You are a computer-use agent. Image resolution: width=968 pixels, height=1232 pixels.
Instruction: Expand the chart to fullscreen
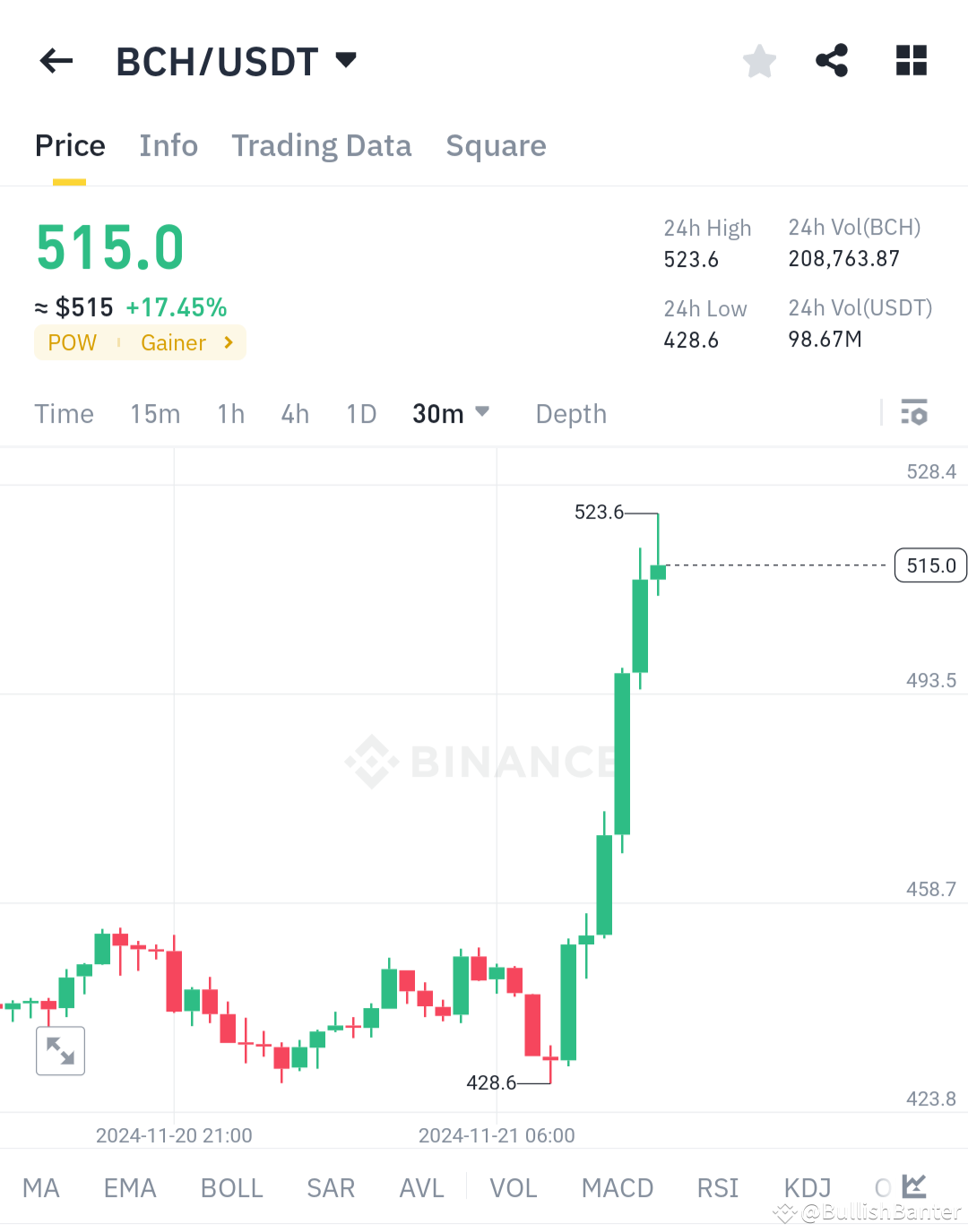tap(60, 1050)
